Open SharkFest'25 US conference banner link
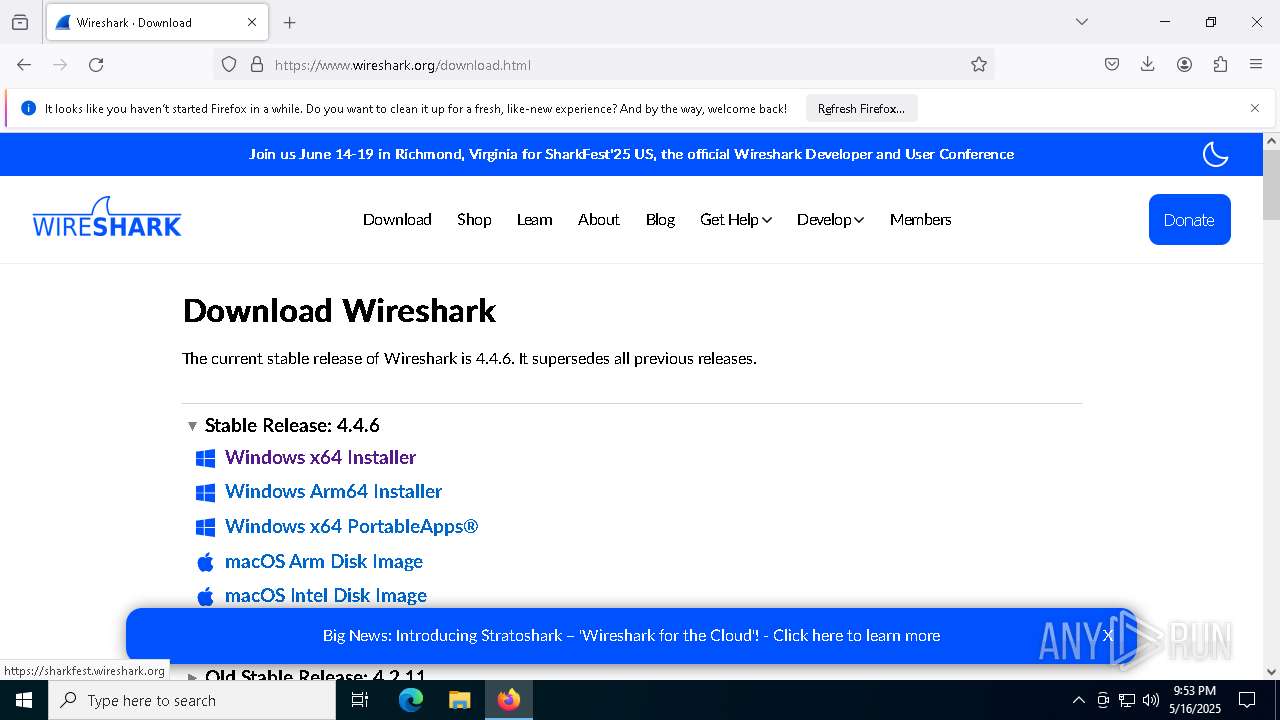Image resolution: width=1280 pixels, height=720 pixels. coord(632,154)
